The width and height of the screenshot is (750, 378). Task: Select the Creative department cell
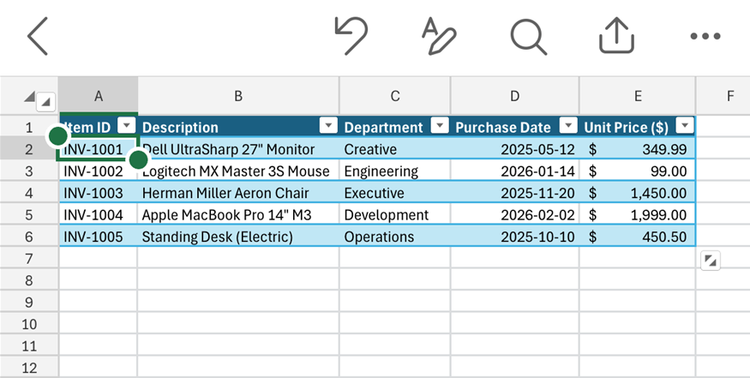click(395, 149)
